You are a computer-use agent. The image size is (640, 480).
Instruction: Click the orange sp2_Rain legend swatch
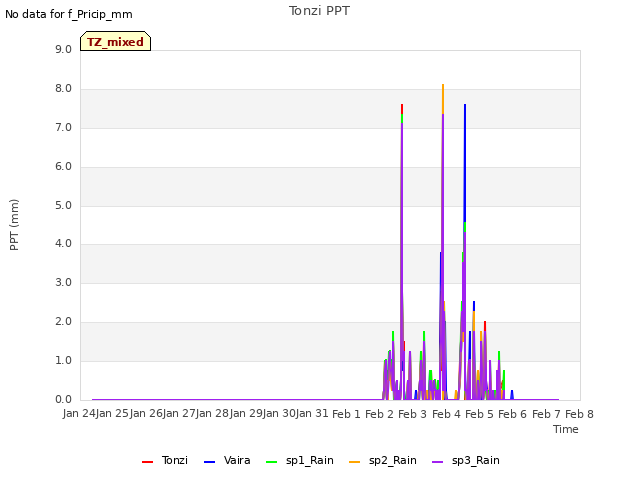click(x=355, y=462)
